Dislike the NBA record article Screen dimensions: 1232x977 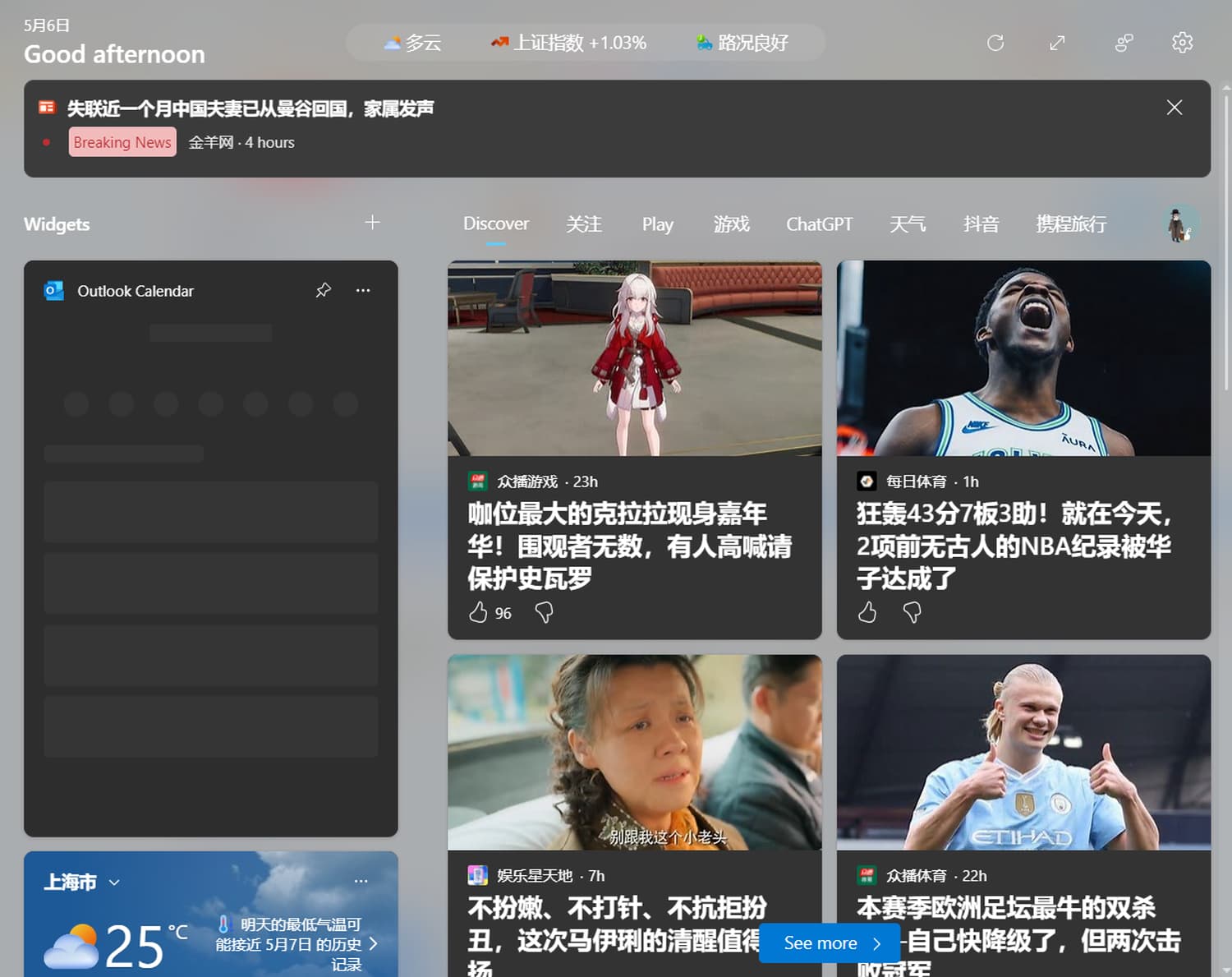pos(912,612)
